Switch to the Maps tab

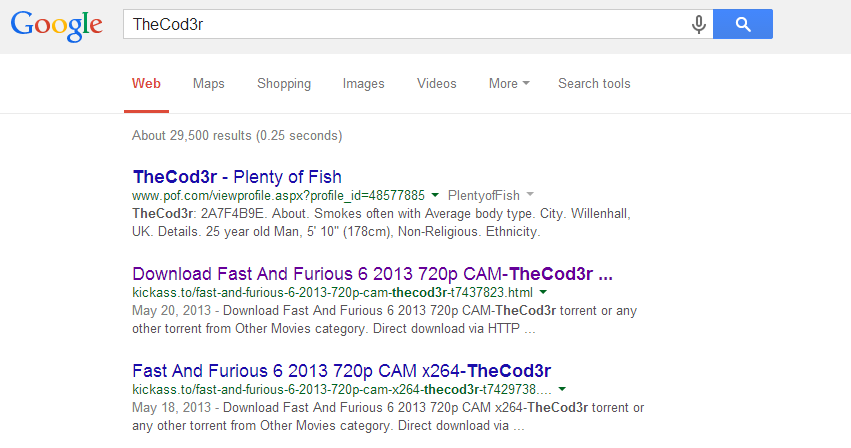click(208, 84)
